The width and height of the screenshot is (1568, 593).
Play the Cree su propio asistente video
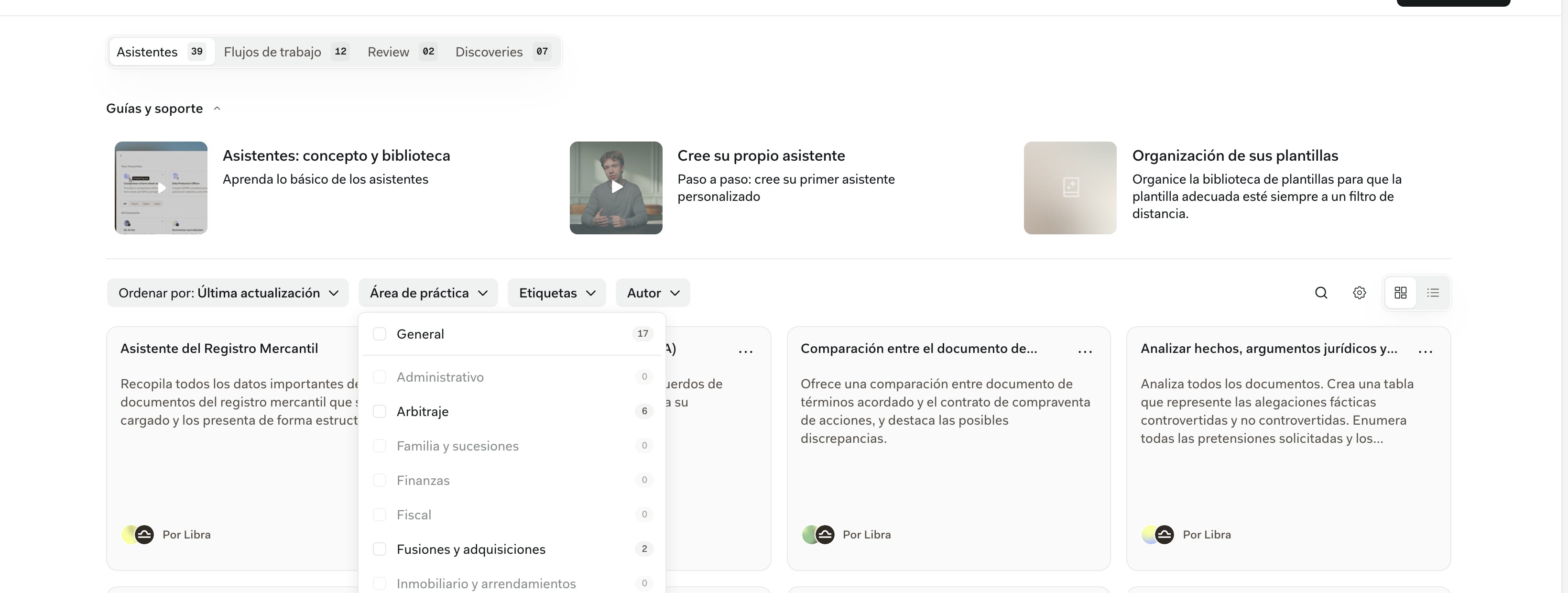tap(616, 187)
